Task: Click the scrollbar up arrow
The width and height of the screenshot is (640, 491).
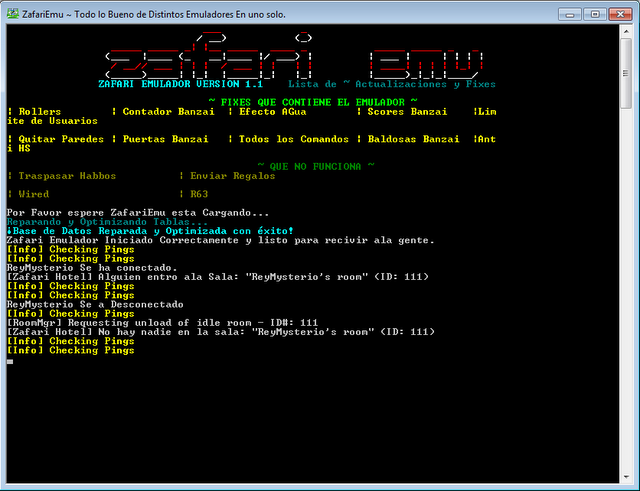Action: (626, 31)
